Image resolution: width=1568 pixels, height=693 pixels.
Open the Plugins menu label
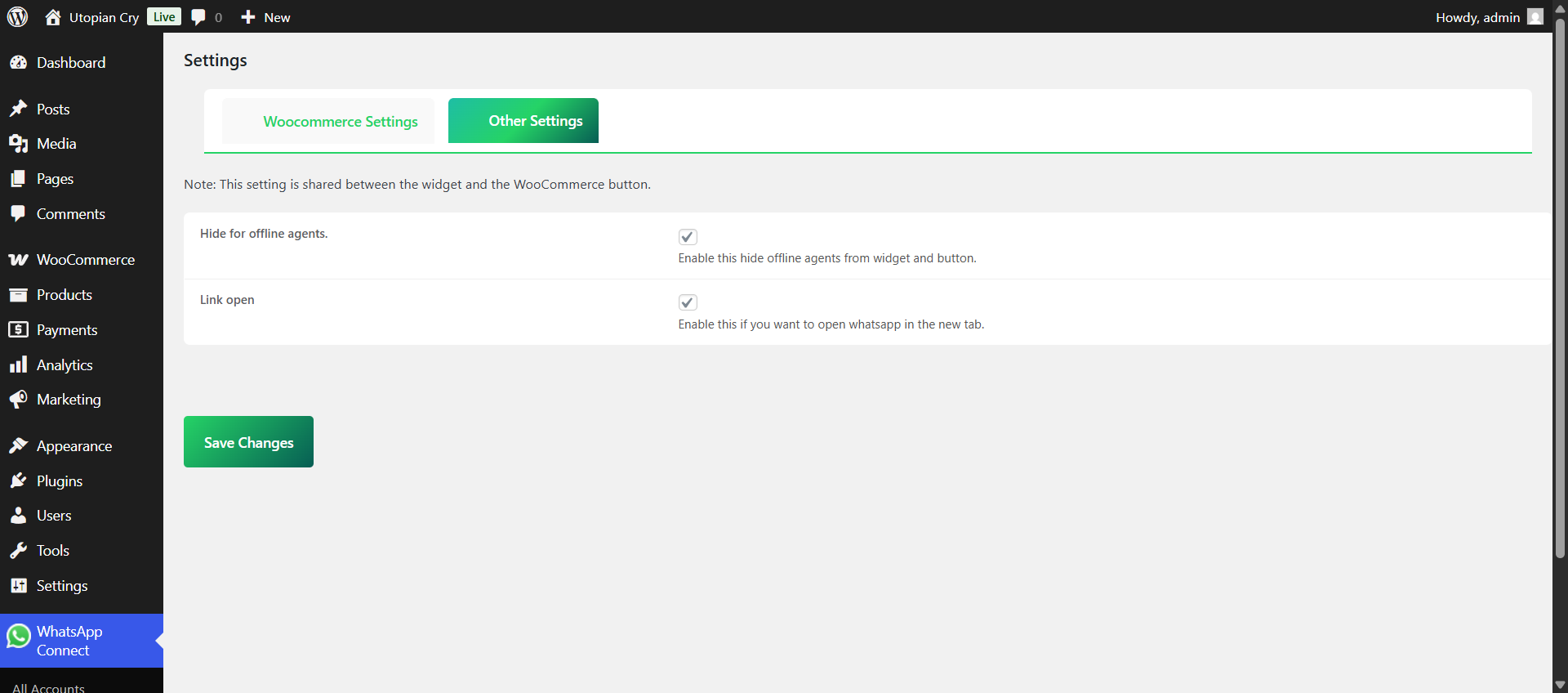click(60, 481)
